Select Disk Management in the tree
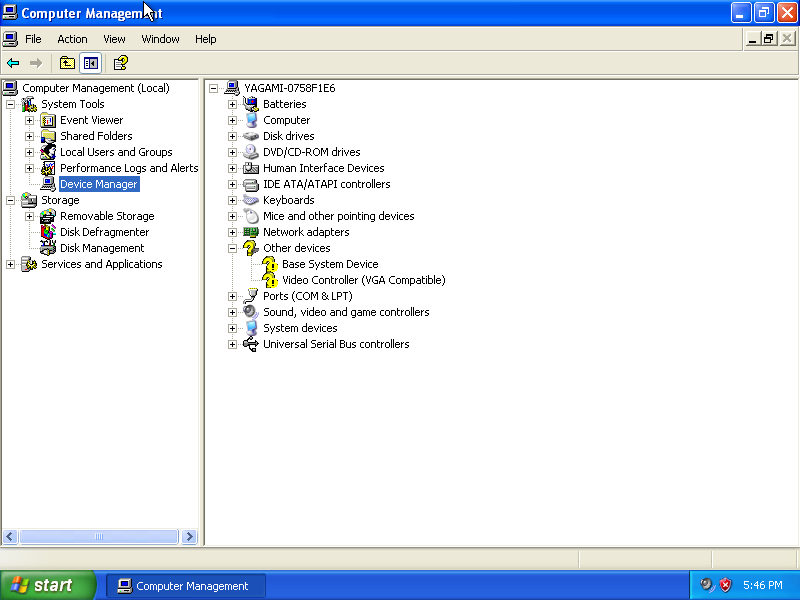This screenshot has width=800, height=600. point(102,248)
